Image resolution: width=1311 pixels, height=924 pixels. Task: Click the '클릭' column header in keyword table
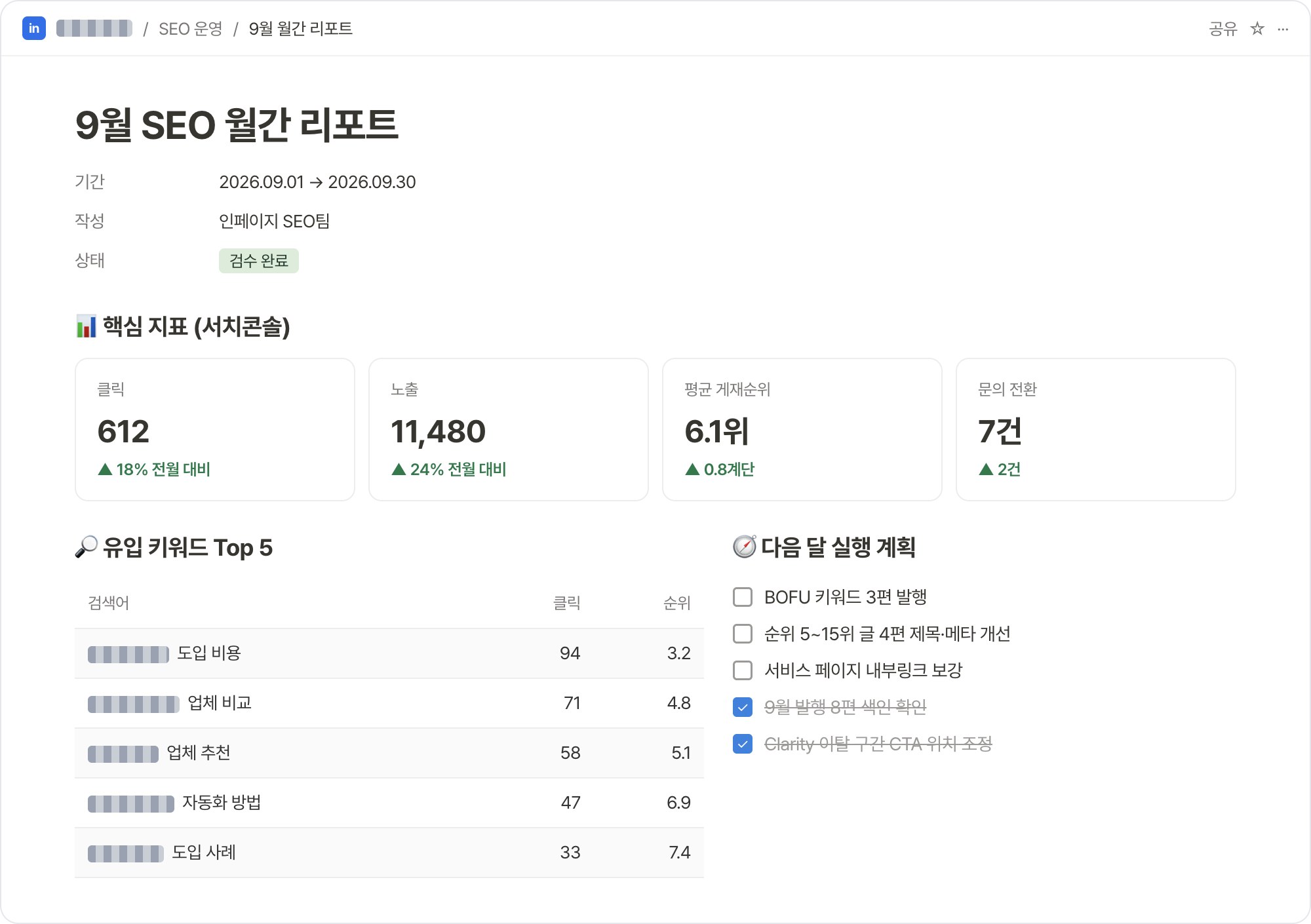[566, 603]
